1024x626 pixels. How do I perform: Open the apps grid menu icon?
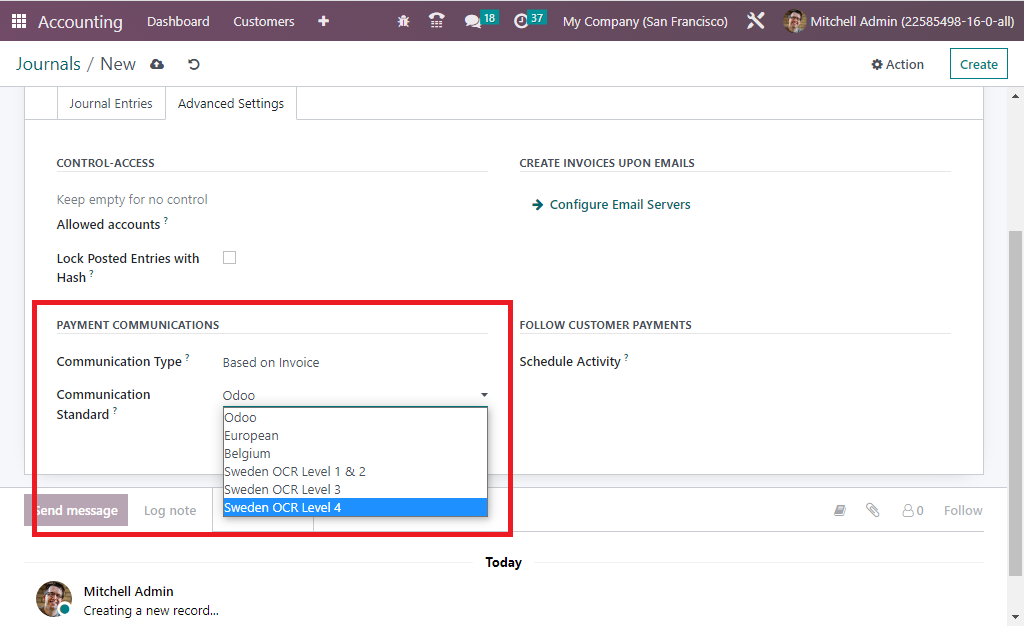click(x=19, y=21)
